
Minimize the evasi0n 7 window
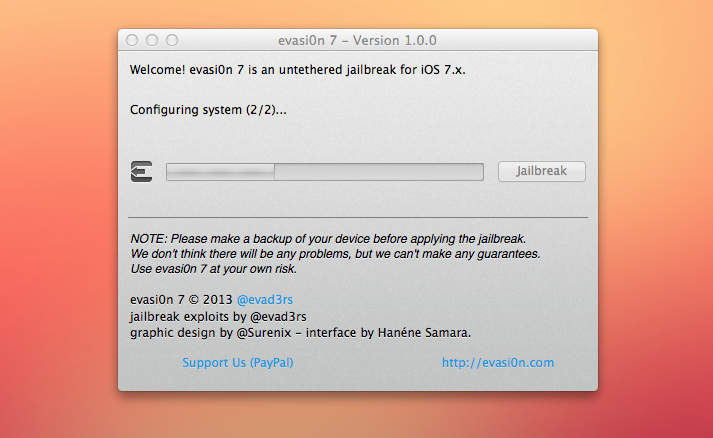(152, 40)
